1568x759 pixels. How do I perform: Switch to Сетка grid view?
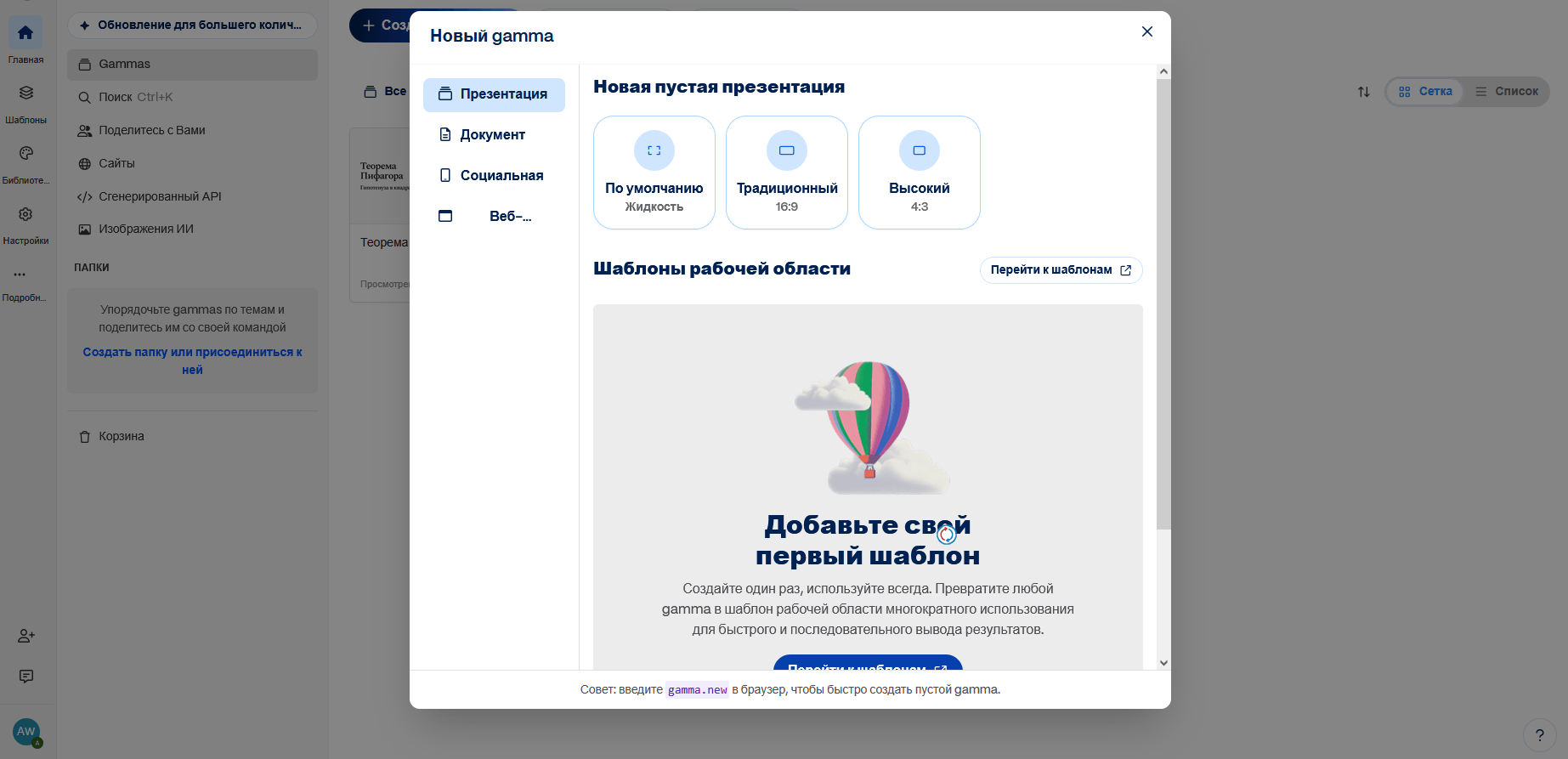[x=1425, y=92]
